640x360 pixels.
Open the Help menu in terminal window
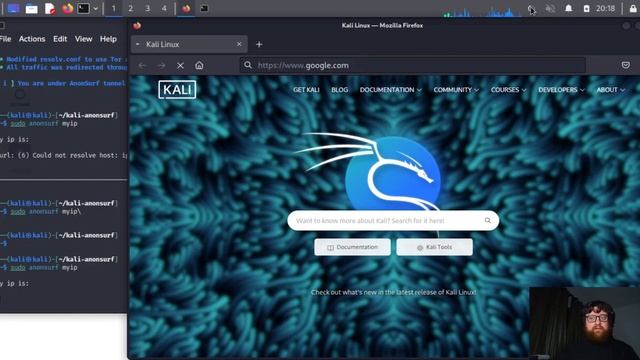[108, 39]
